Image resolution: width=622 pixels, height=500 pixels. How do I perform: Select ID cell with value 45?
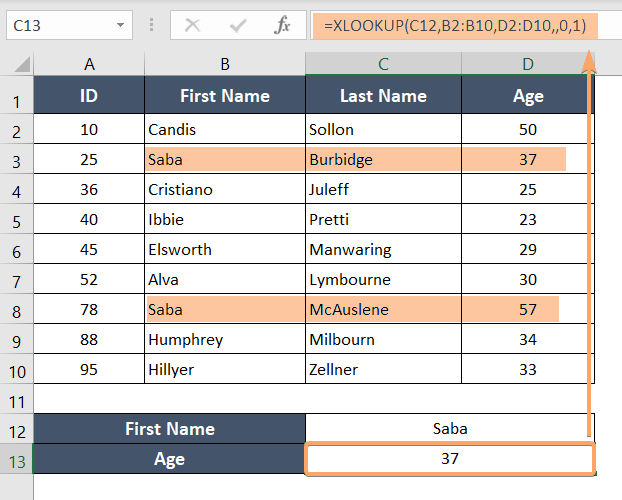(x=89, y=249)
